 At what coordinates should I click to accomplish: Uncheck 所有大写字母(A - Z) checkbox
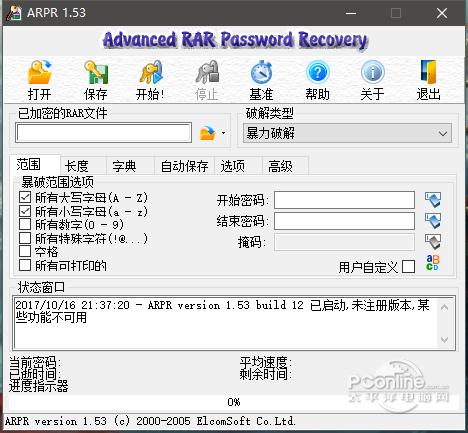pyautogui.click(x=25, y=197)
